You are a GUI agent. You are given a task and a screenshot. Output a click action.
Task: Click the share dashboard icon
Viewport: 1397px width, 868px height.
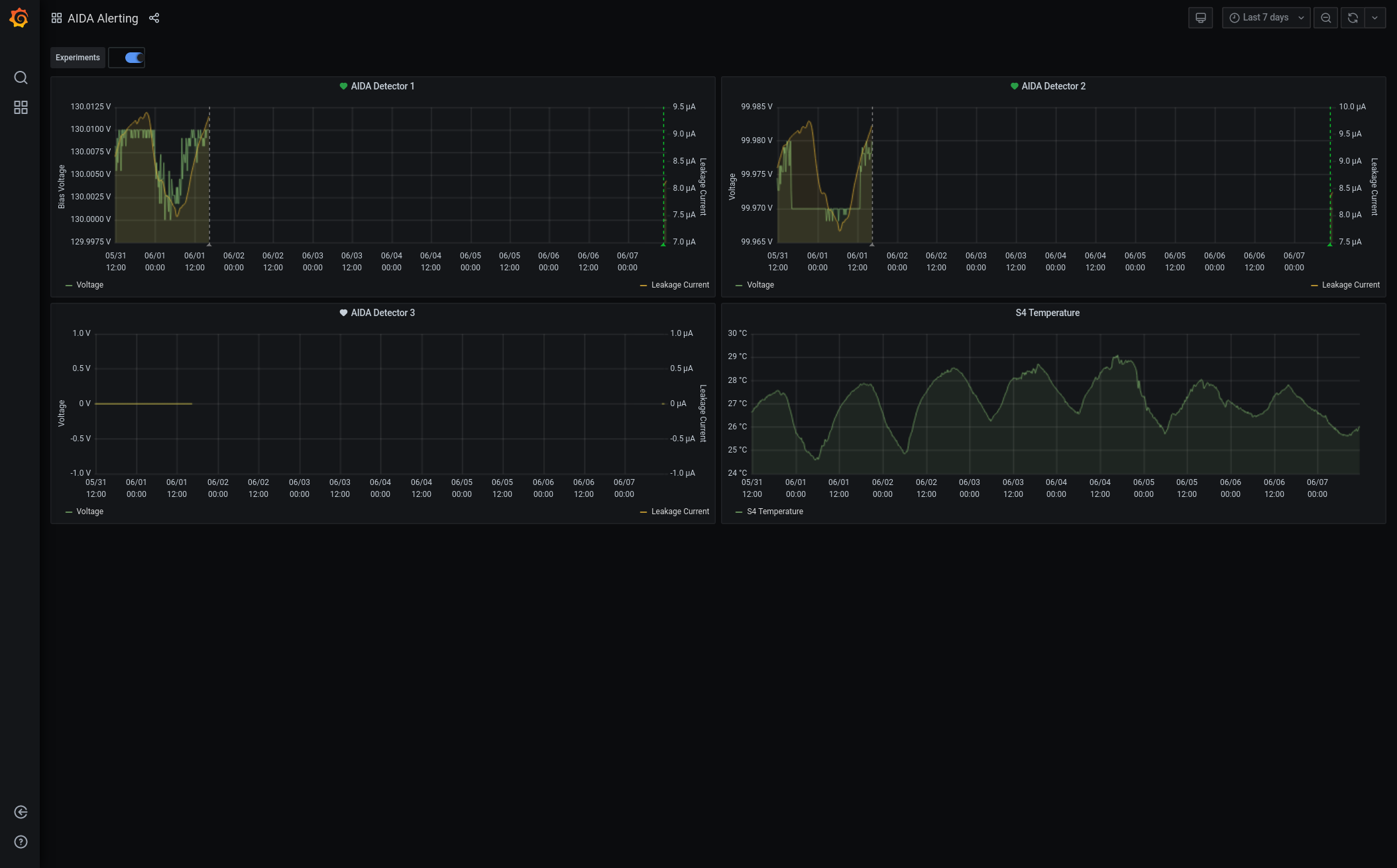pyautogui.click(x=154, y=18)
